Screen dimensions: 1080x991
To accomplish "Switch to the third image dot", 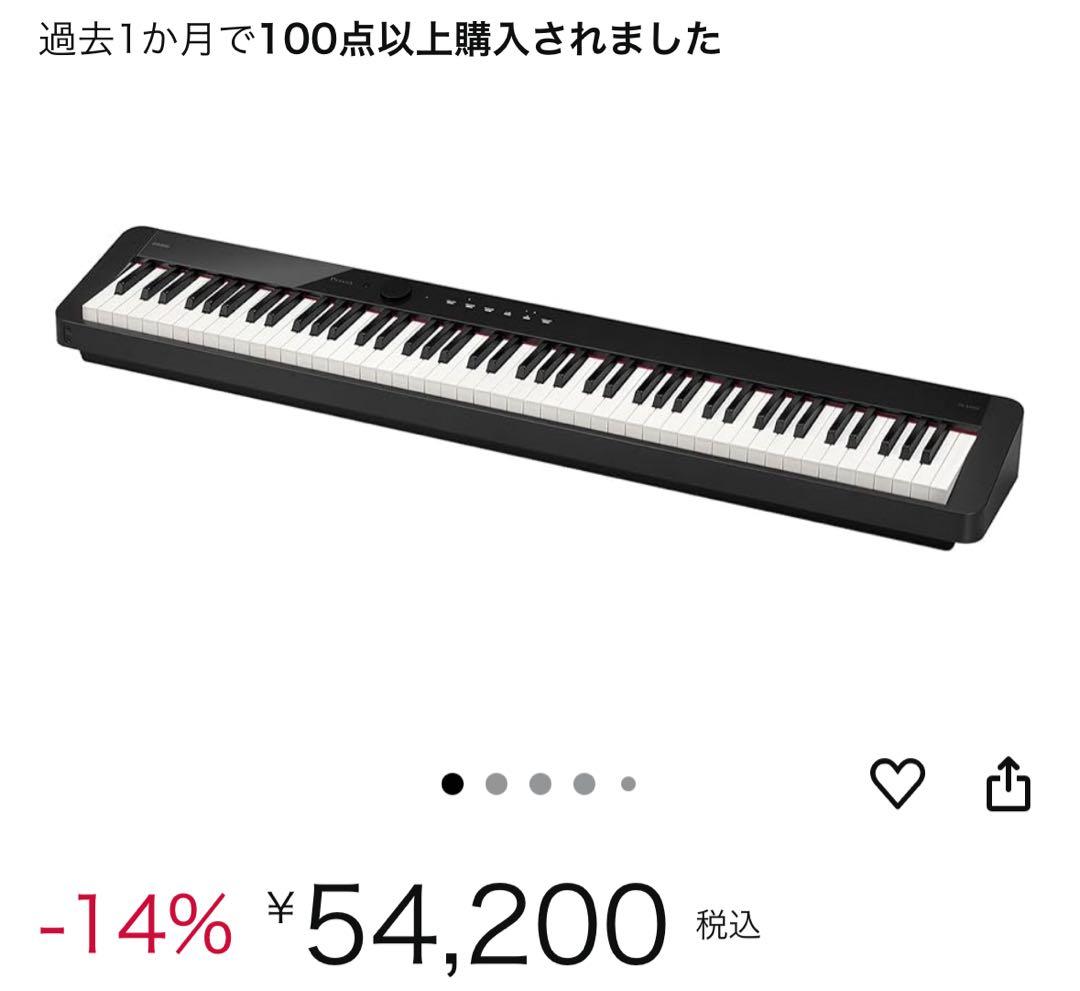I will click(540, 784).
